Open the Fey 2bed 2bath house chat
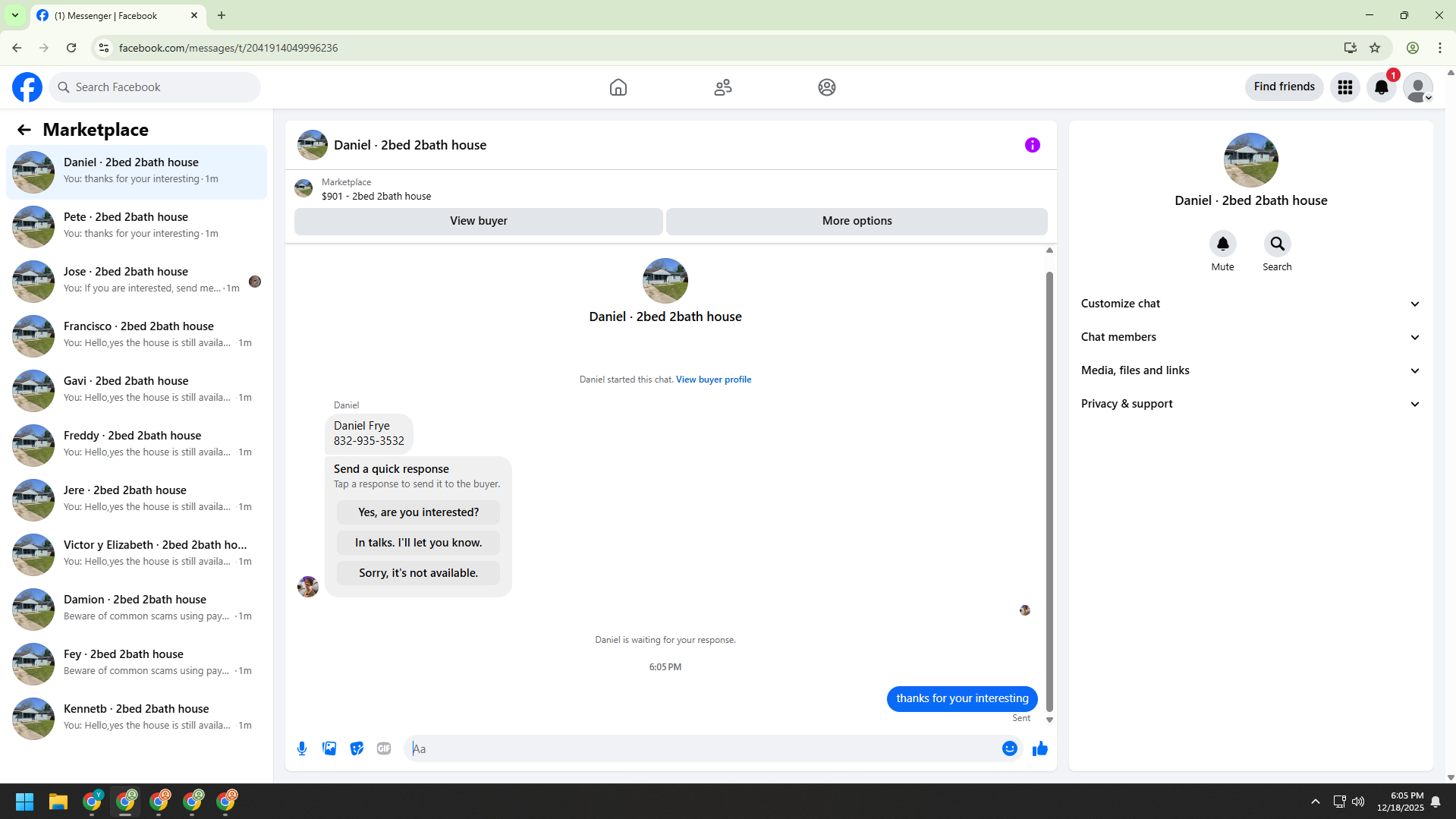Viewport: 1456px width, 819px height. click(x=137, y=663)
